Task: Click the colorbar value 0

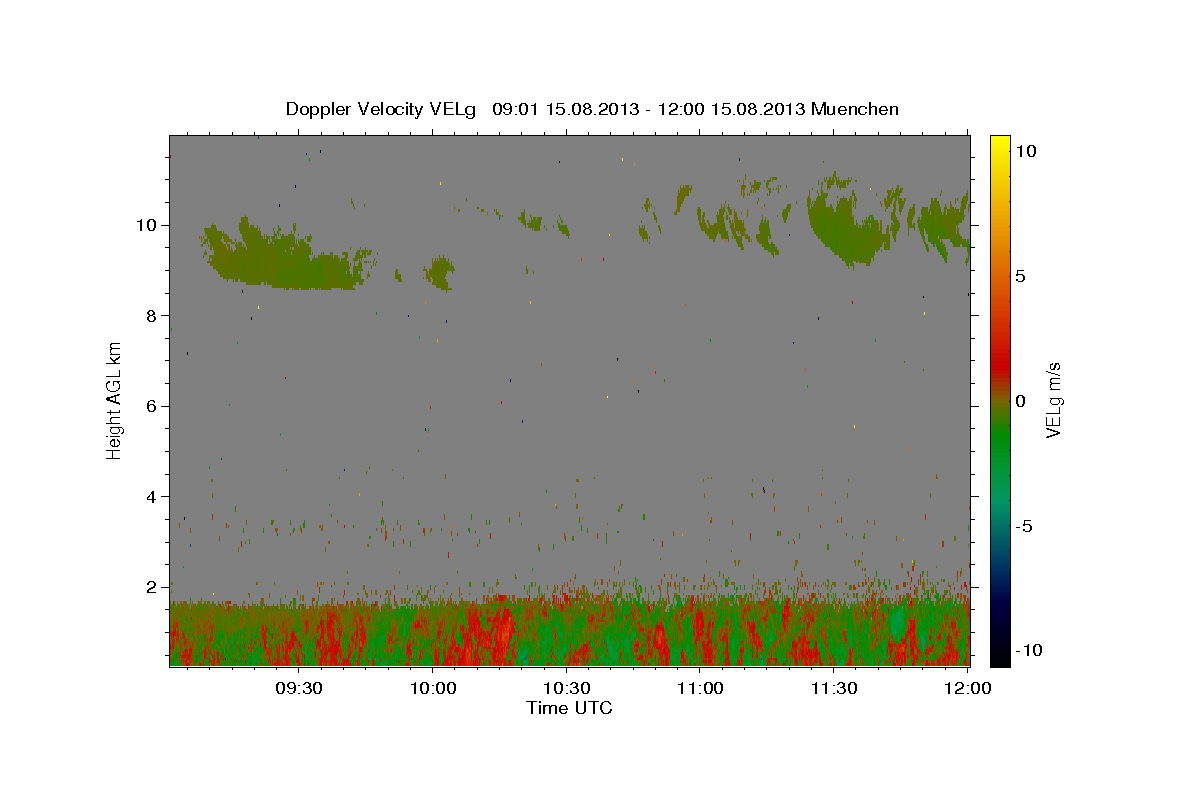Action: [x=1021, y=400]
